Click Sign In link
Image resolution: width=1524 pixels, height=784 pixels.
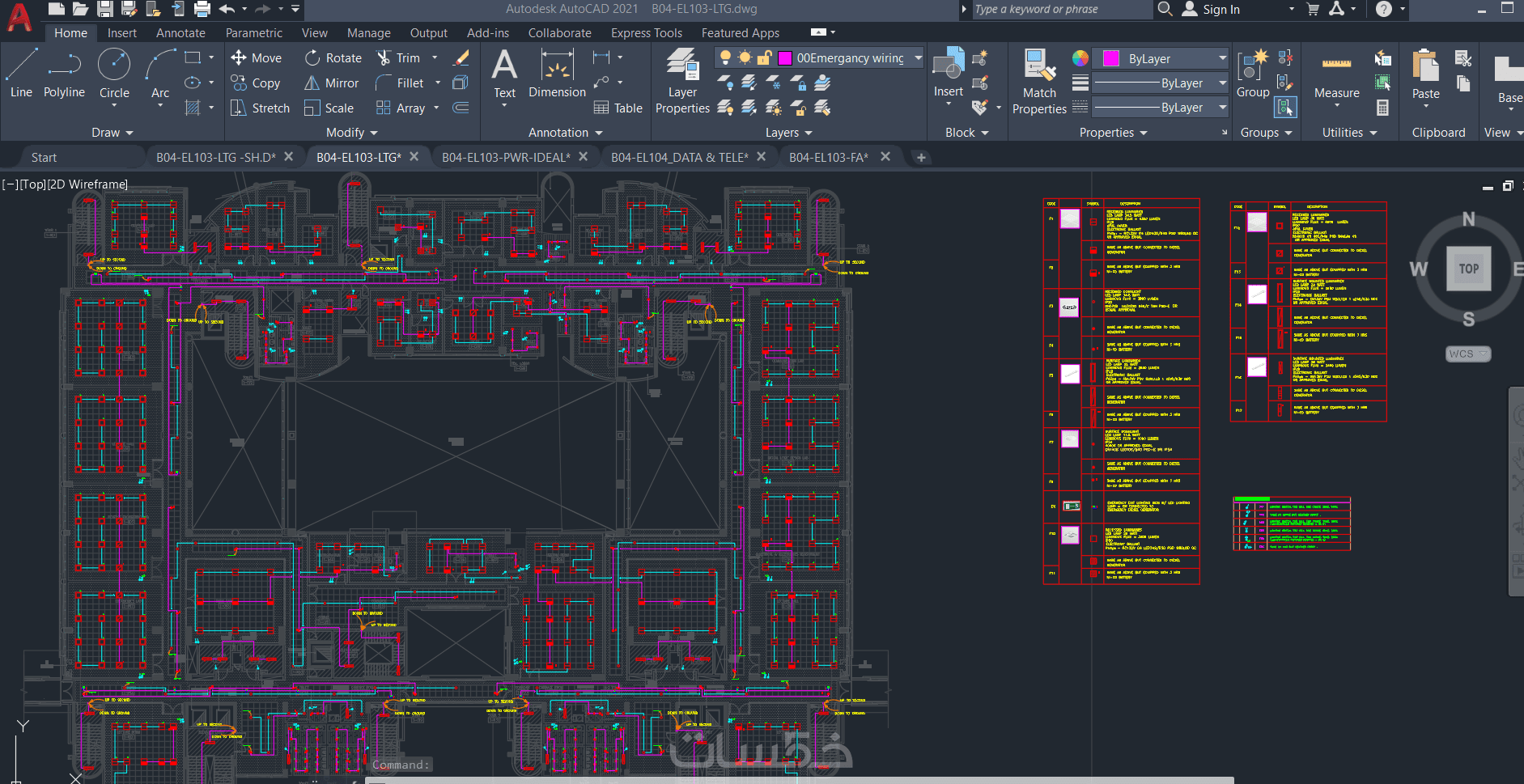(x=1221, y=10)
